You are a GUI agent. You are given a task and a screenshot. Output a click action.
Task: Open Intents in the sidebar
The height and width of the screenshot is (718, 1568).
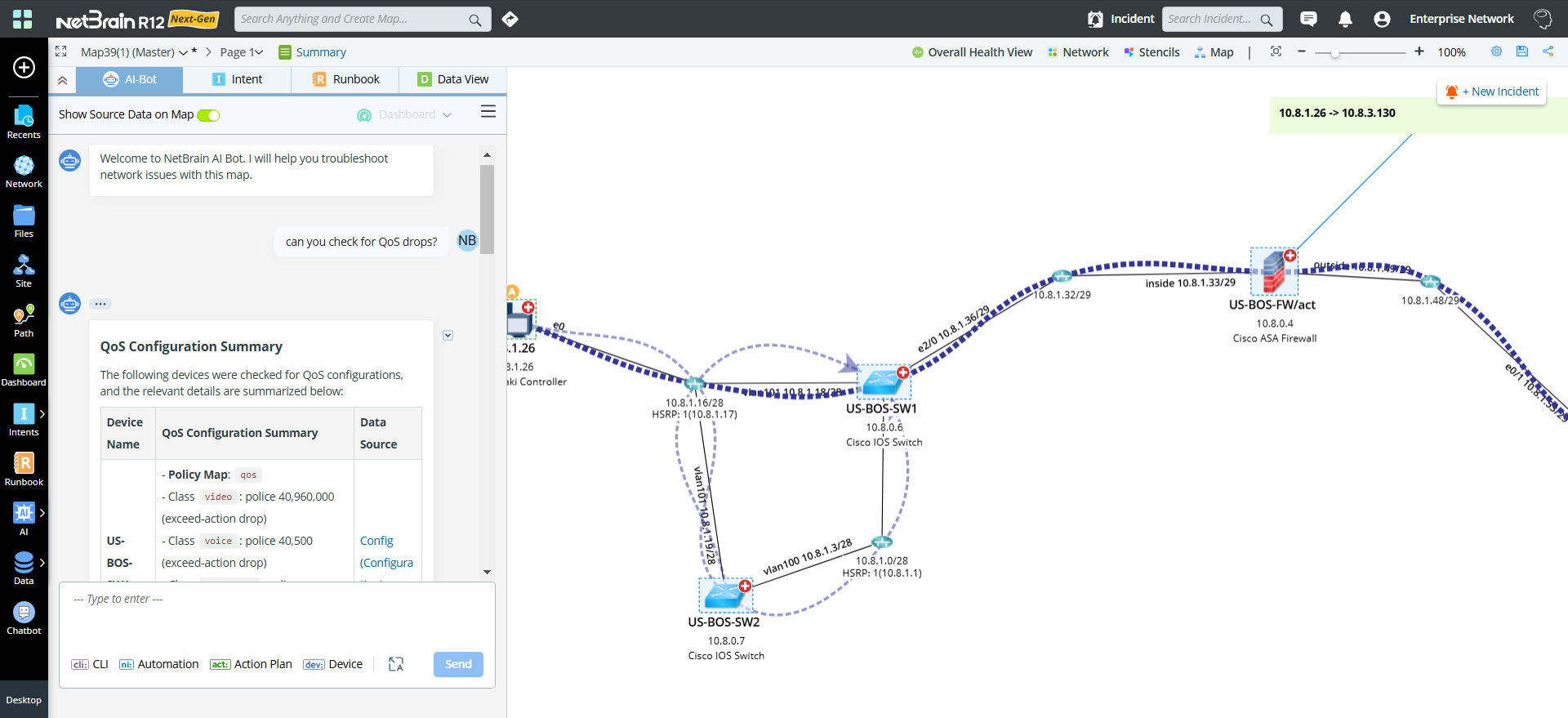(x=24, y=420)
